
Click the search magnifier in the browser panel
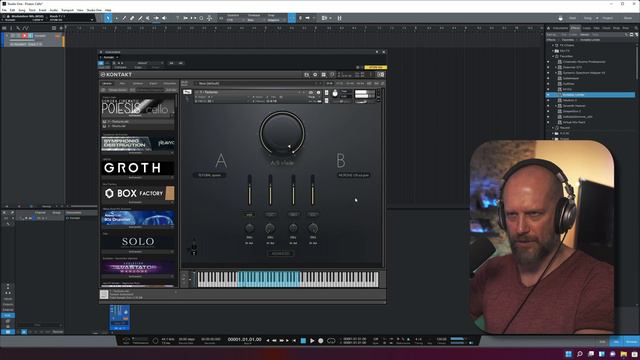tap(636, 28)
